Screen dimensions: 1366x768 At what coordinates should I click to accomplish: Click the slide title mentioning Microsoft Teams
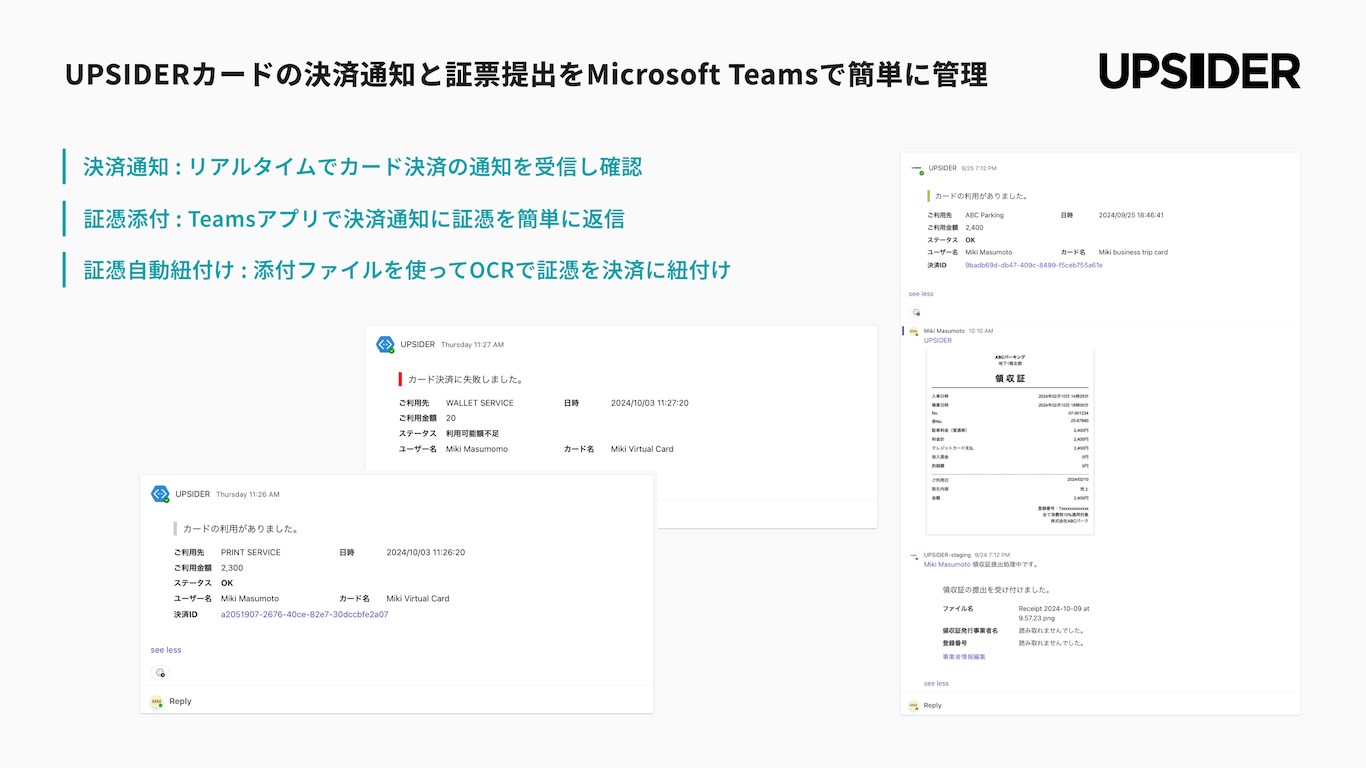(x=526, y=74)
